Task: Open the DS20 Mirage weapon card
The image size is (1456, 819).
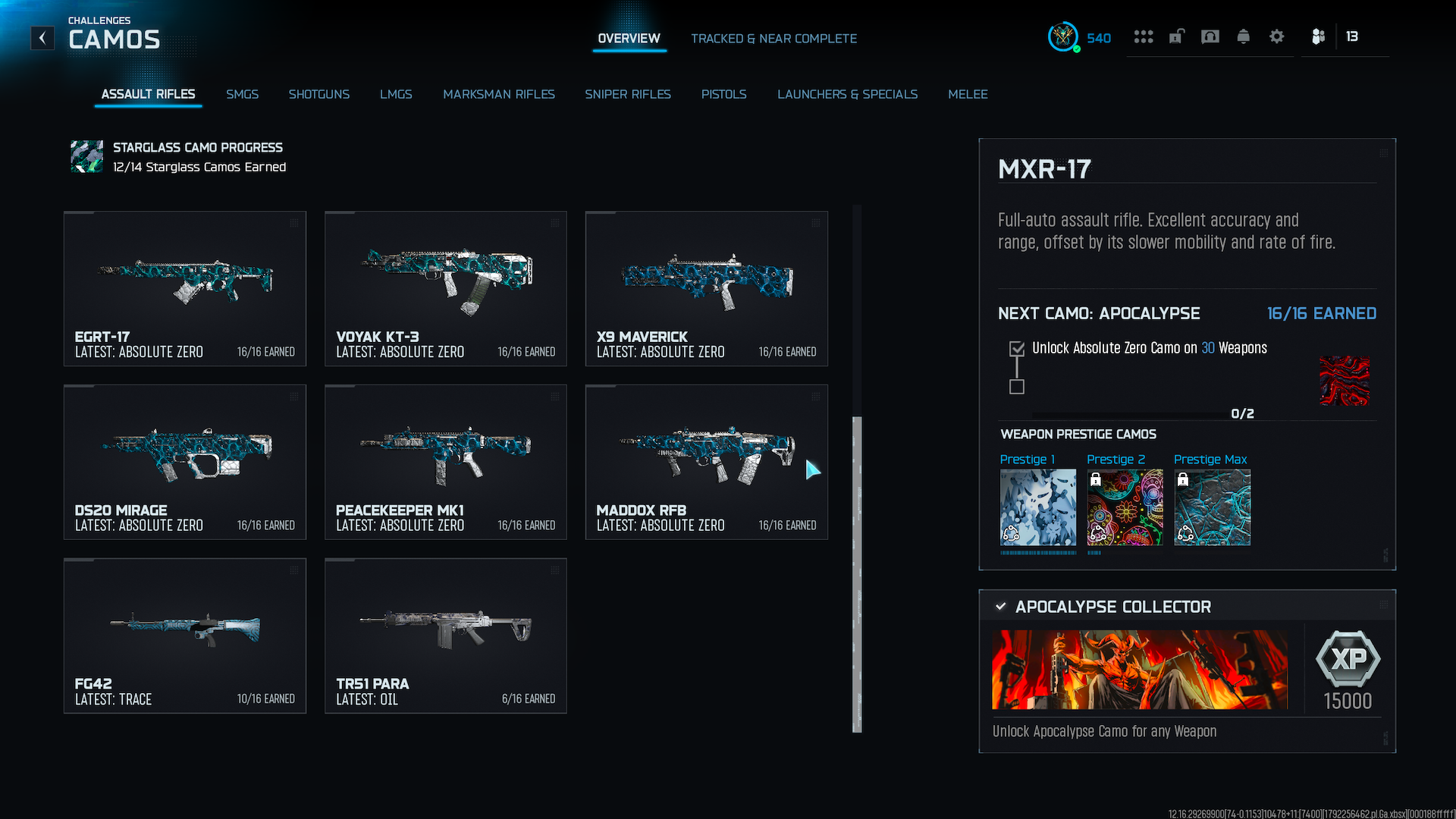Action: click(185, 463)
